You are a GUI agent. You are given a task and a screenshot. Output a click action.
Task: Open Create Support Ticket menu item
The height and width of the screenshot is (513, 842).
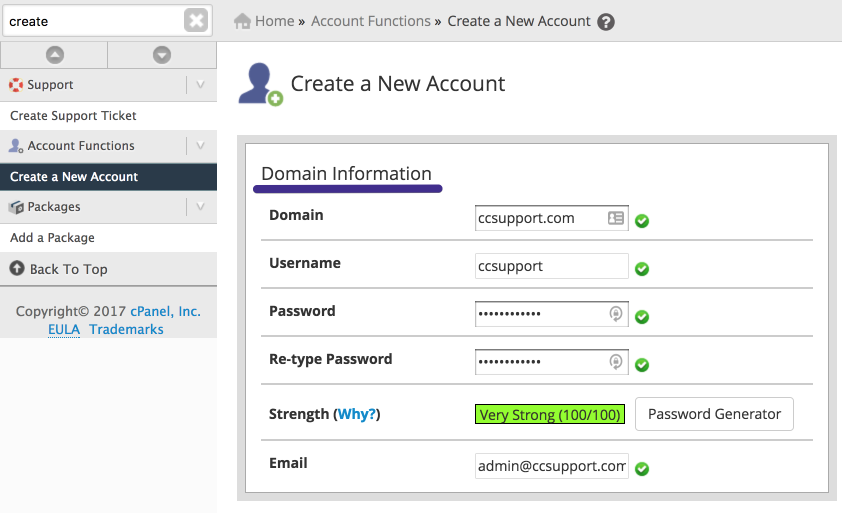point(73,116)
